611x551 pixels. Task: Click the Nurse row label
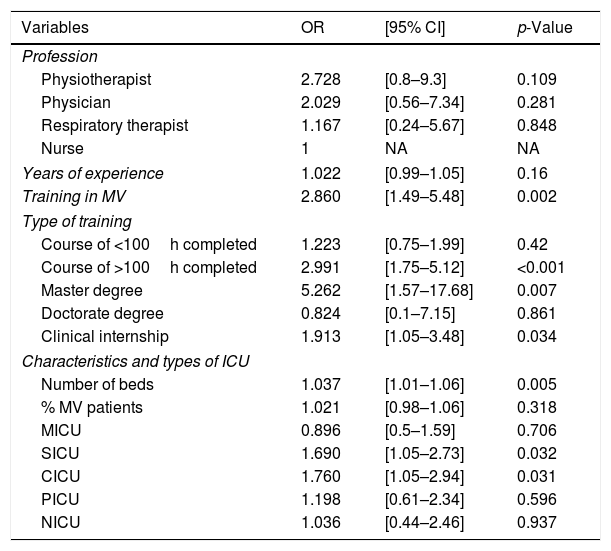[x=62, y=149]
